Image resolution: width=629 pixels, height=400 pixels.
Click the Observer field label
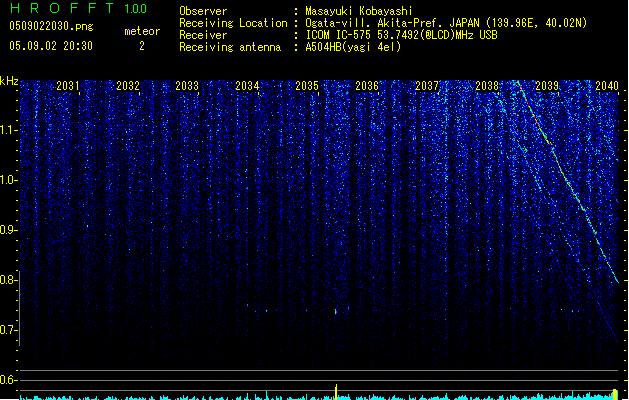[203, 11]
